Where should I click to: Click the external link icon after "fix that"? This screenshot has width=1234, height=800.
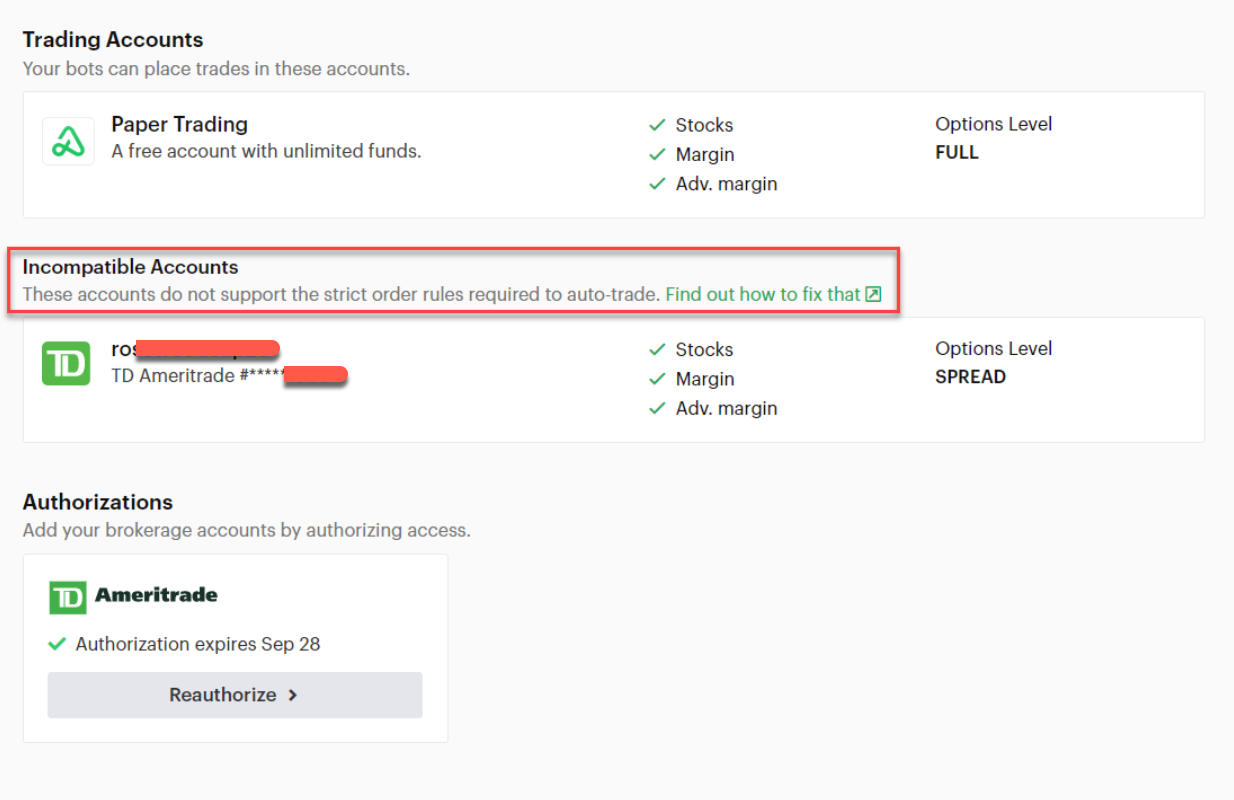(x=873, y=294)
